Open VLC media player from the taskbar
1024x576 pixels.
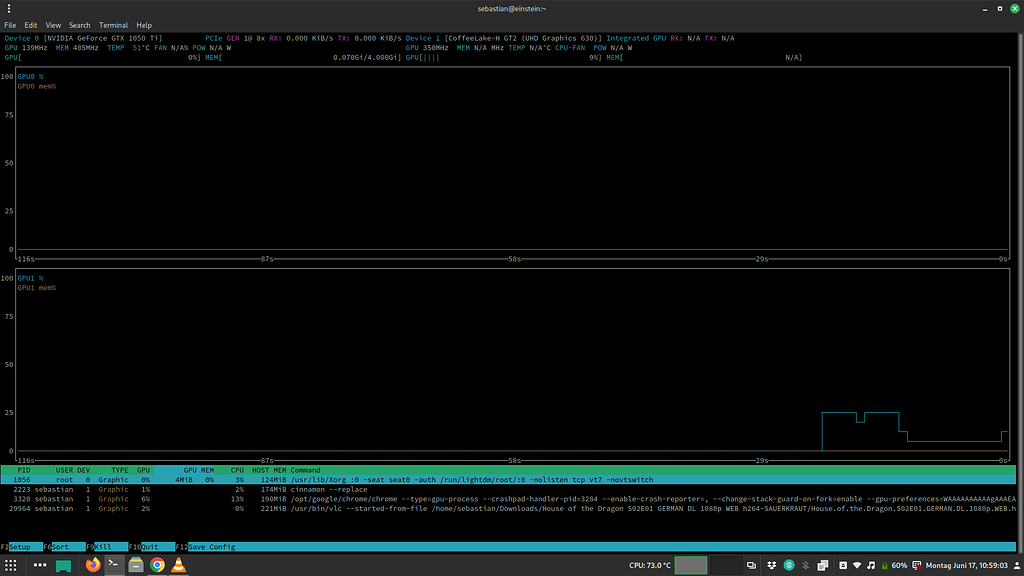click(x=176, y=564)
